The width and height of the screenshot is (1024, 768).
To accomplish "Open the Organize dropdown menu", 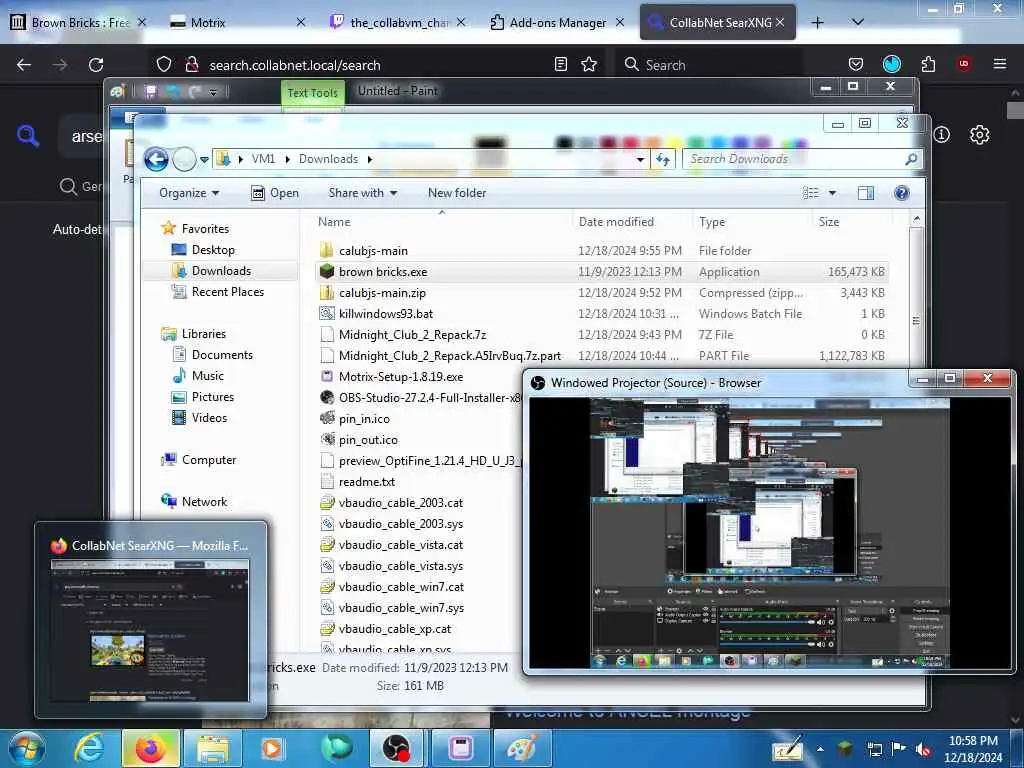I will click(189, 193).
